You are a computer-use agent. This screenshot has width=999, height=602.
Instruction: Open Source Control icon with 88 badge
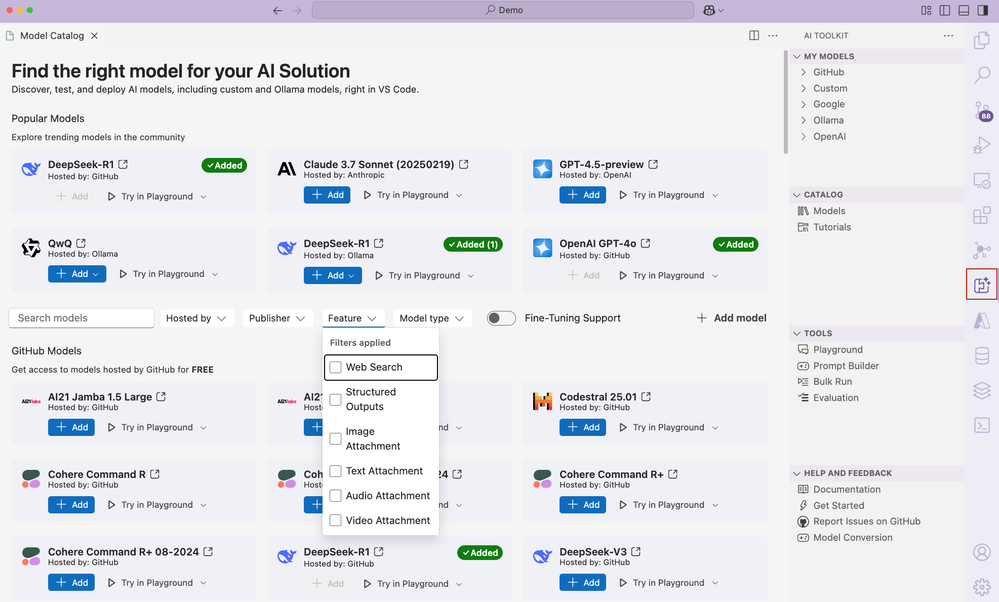(982, 111)
